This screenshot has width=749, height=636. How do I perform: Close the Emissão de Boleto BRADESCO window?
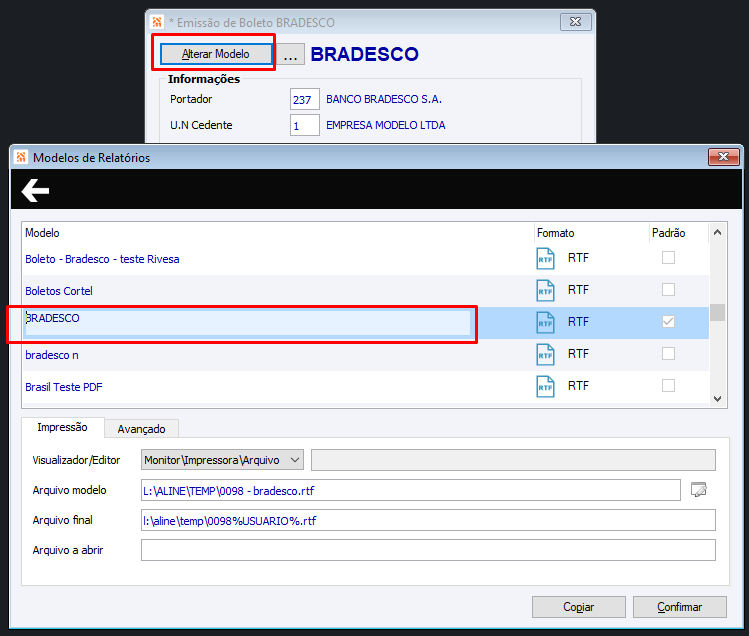pyautogui.click(x=576, y=22)
